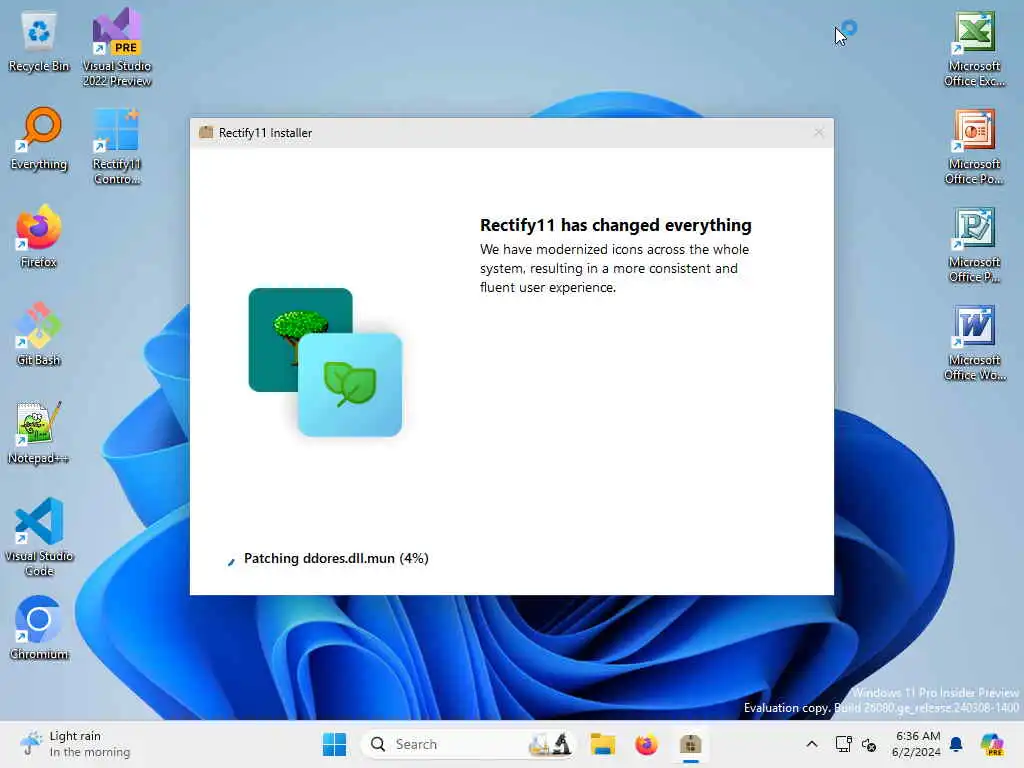The width and height of the screenshot is (1024, 768).
Task: Select the Git Bash desktop shortcut
Action: [39, 334]
